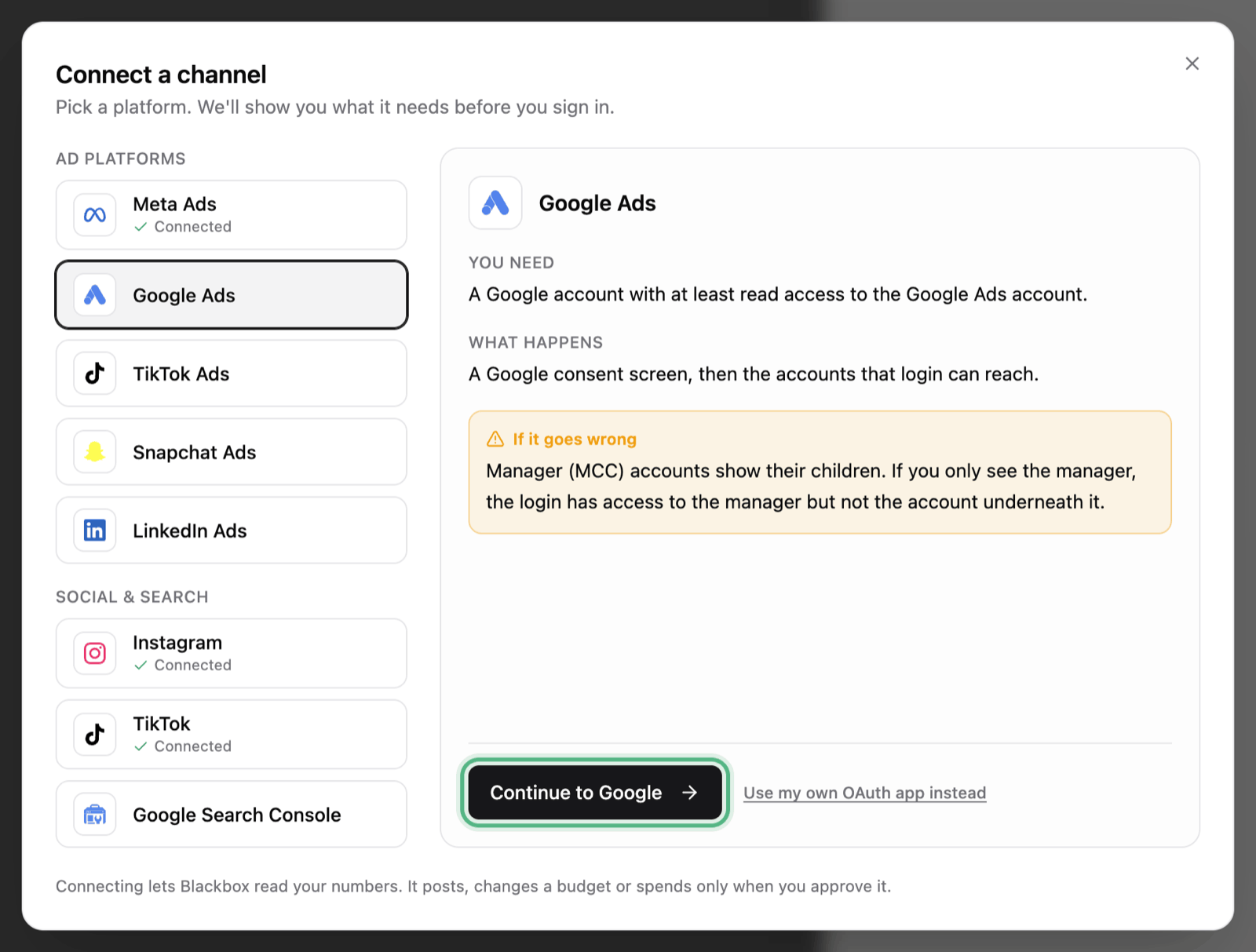Pick the Snapchat Ads platform name
Screen dimensions: 1256x952
[x=195, y=452]
